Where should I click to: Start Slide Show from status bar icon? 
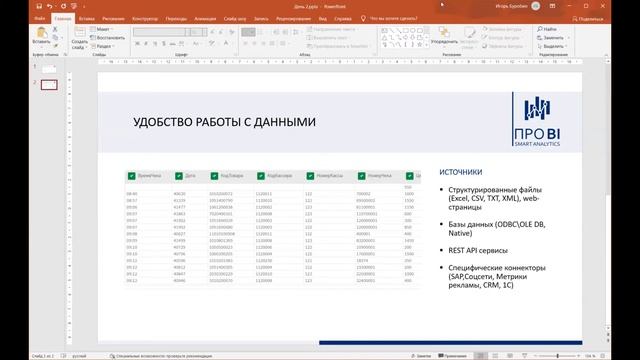click(524, 356)
